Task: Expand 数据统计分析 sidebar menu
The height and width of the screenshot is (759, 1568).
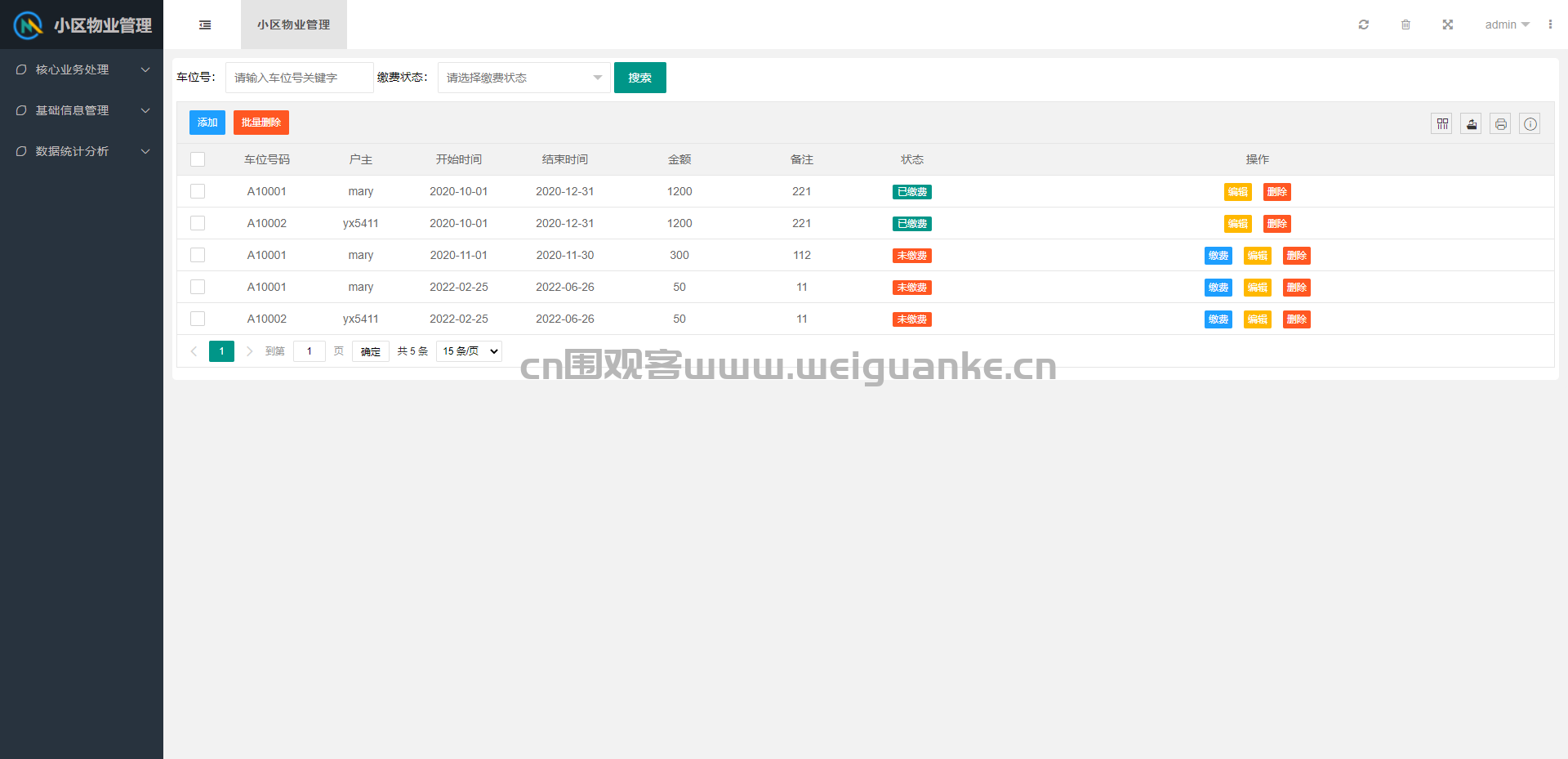Action: [x=82, y=151]
